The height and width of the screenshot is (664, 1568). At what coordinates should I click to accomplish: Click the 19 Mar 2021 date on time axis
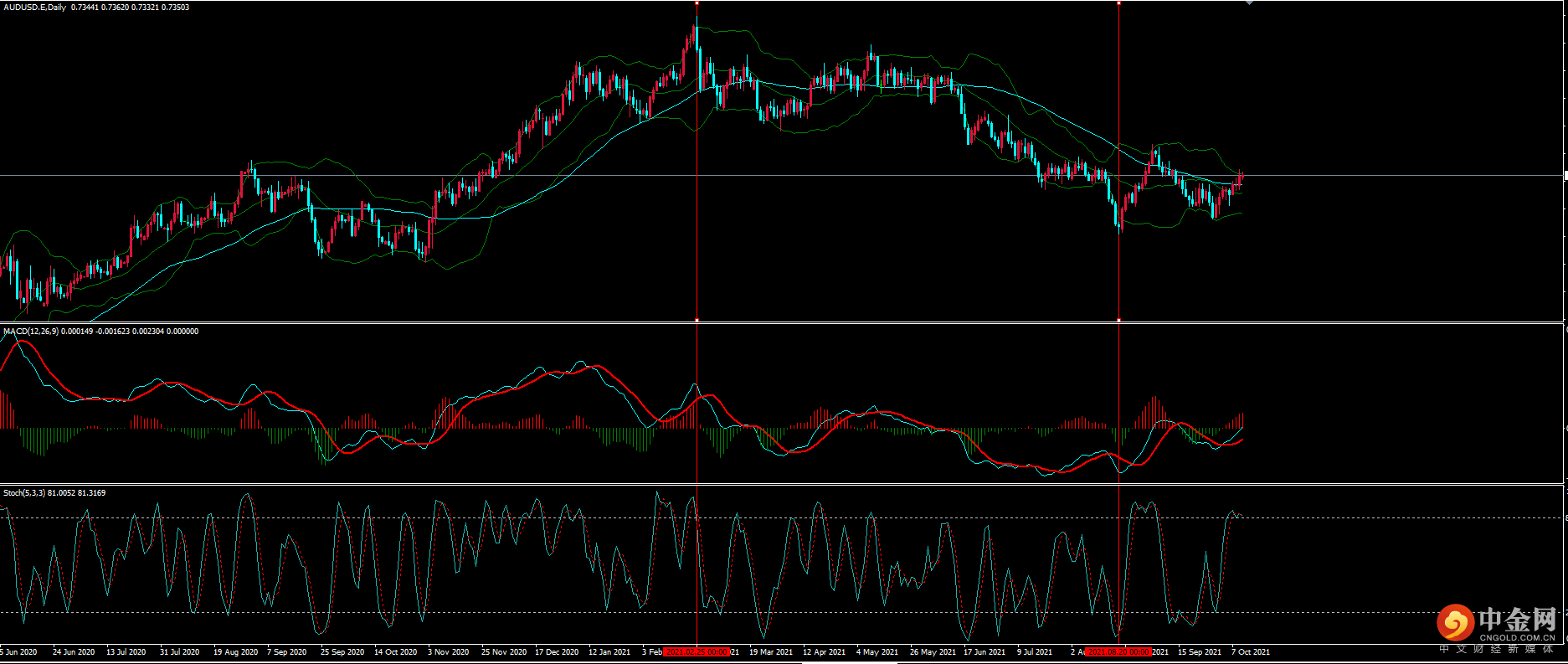[x=770, y=652]
